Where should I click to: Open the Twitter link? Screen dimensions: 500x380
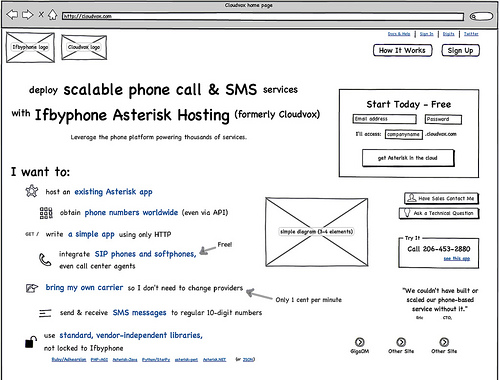[x=471, y=34]
